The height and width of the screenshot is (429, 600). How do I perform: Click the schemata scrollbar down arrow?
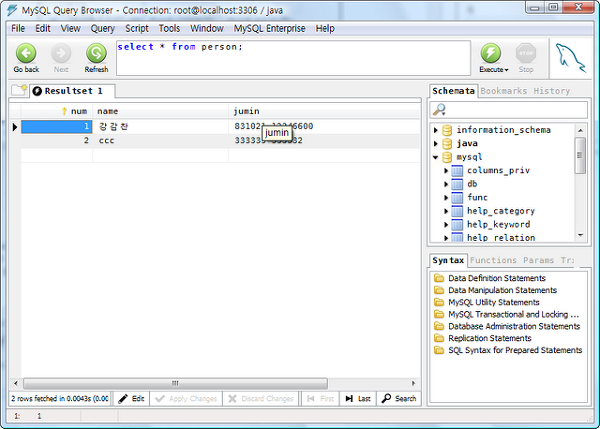[580, 235]
